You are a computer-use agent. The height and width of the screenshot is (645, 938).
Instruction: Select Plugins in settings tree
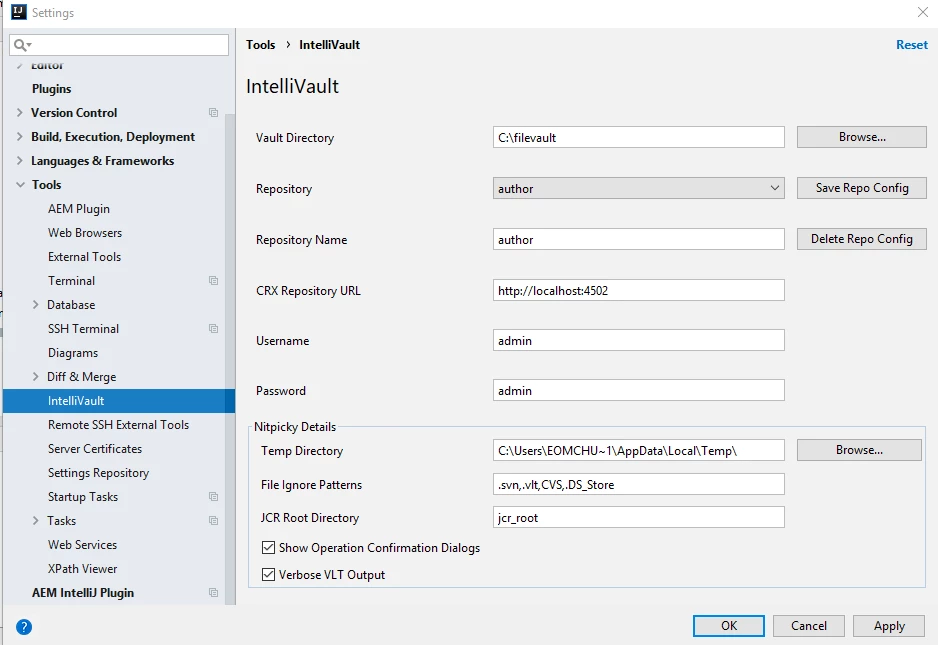pos(51,89)
